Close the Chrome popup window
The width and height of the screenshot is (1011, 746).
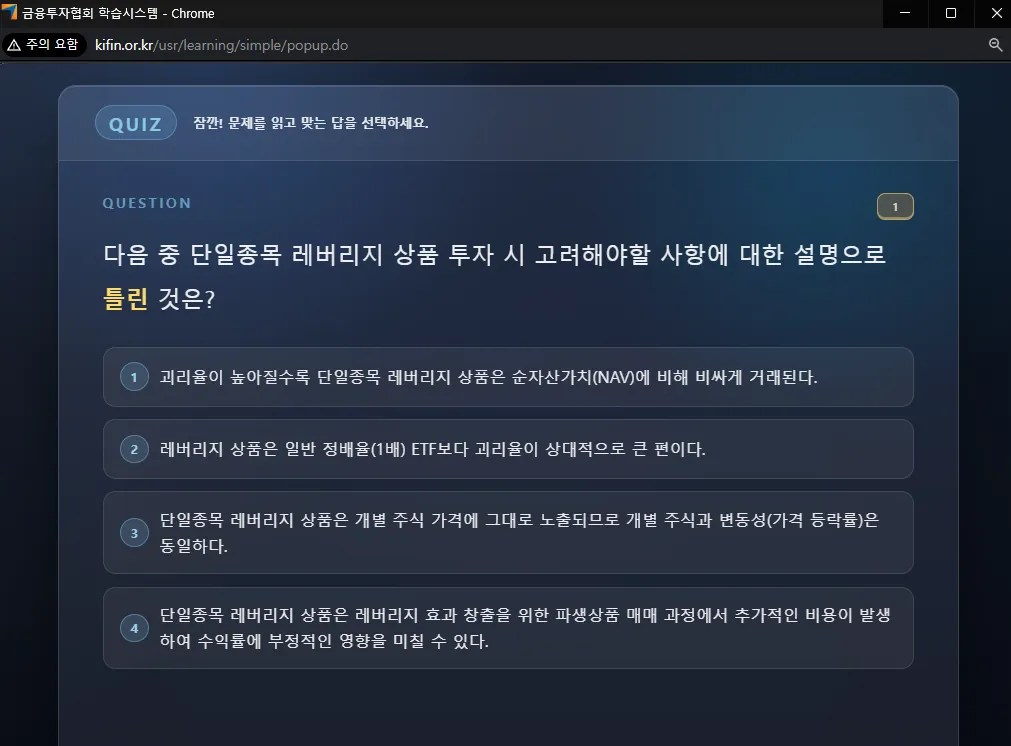coord(996,13)
